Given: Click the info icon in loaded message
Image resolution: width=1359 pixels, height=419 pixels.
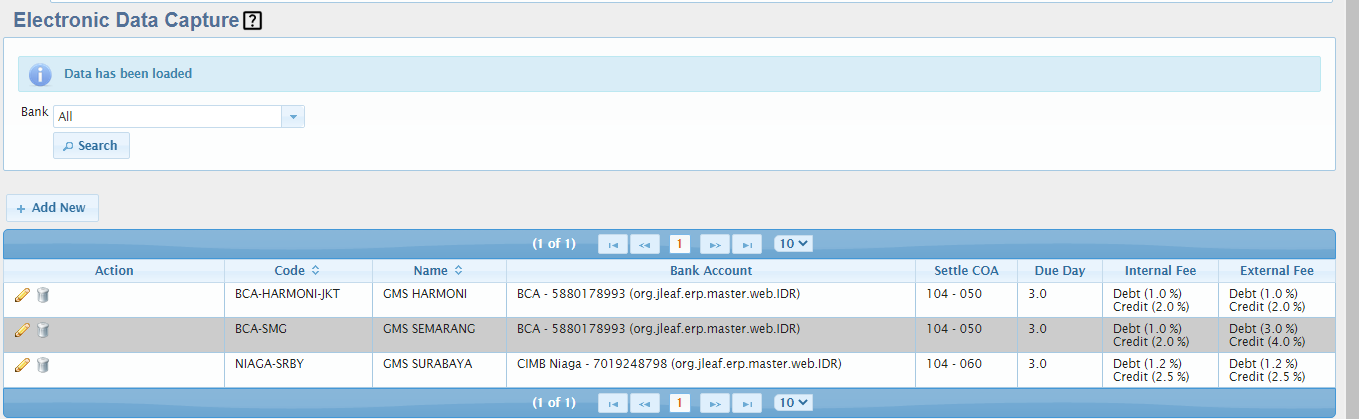Looking at the screenshot, I should point(40,74).
